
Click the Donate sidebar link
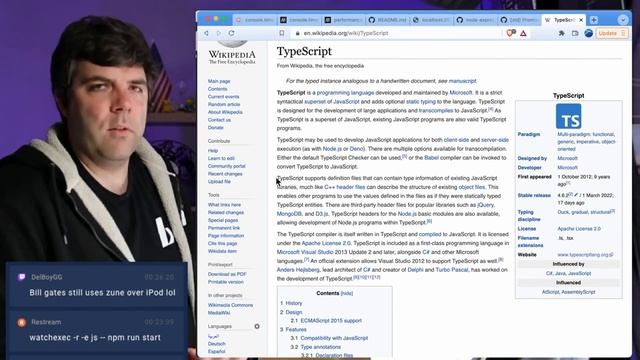216,128
